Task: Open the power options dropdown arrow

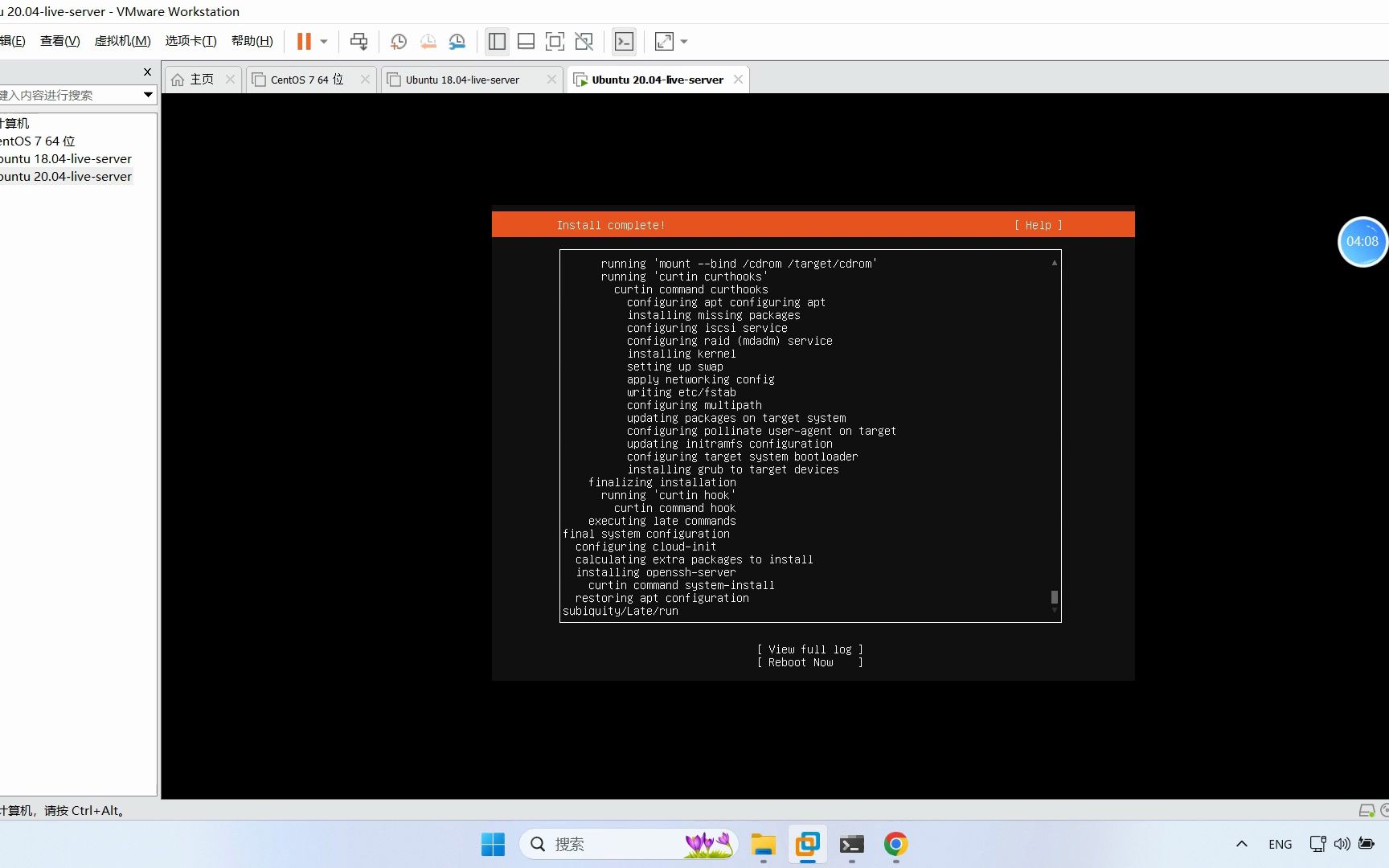Action: tap(324, 41)
